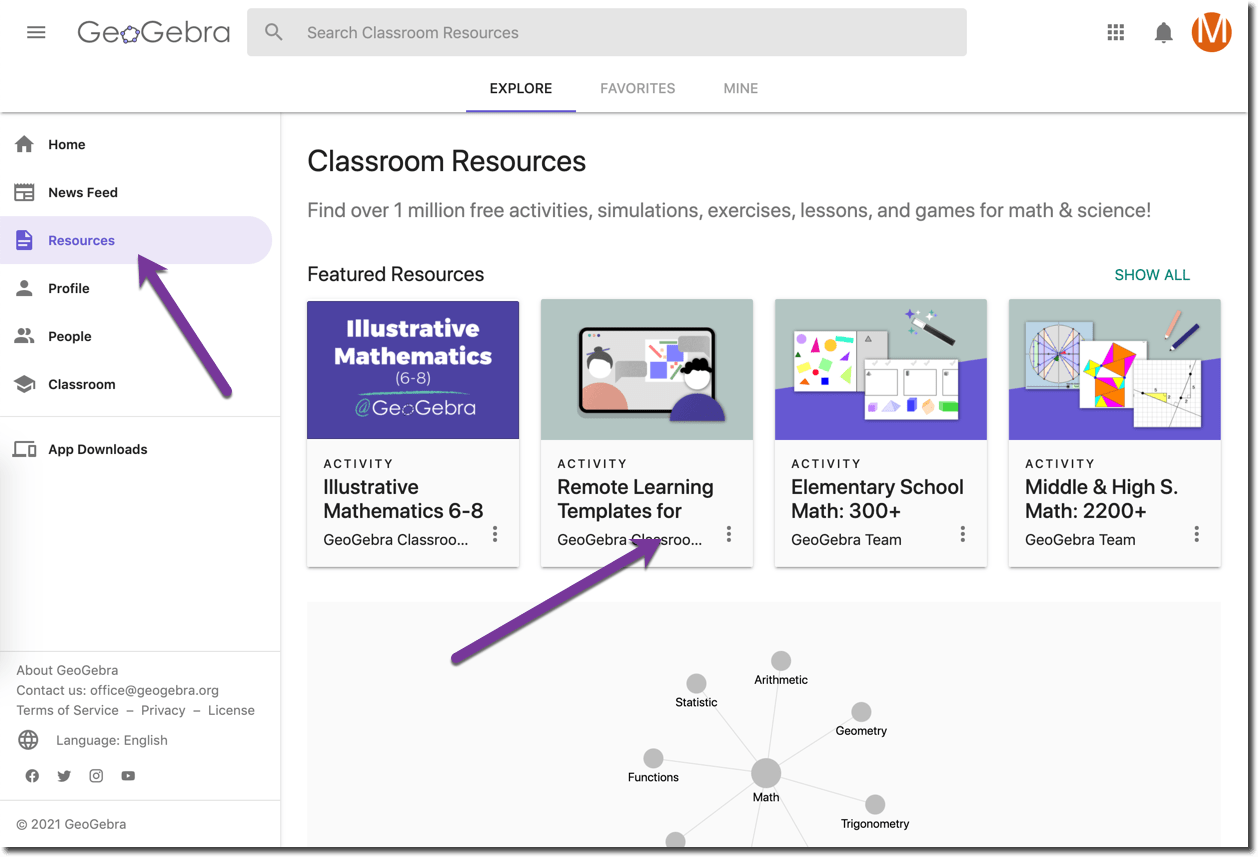Click the Profile person icon

click(x=25, y=288)
